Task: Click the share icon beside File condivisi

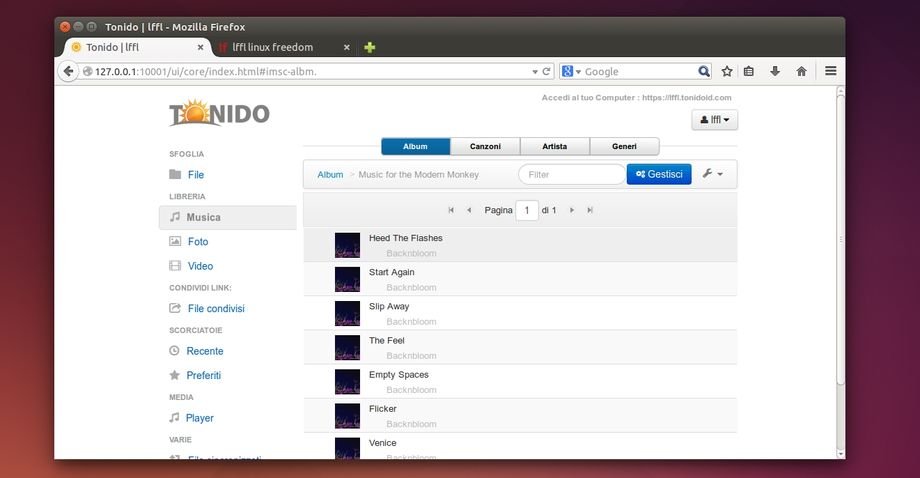Action: (175, 308)
